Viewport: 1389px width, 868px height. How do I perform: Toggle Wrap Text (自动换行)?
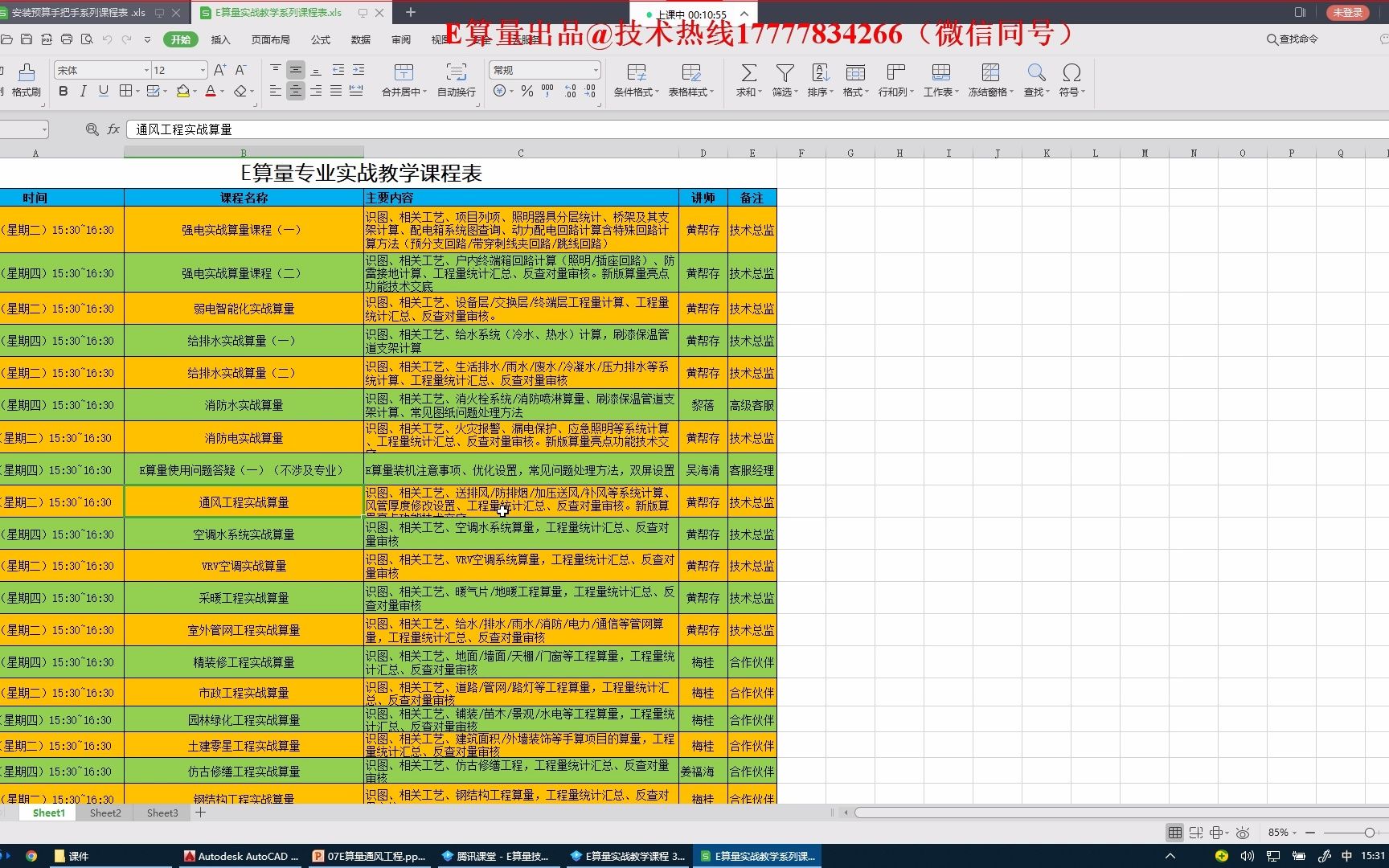(456, 80)
